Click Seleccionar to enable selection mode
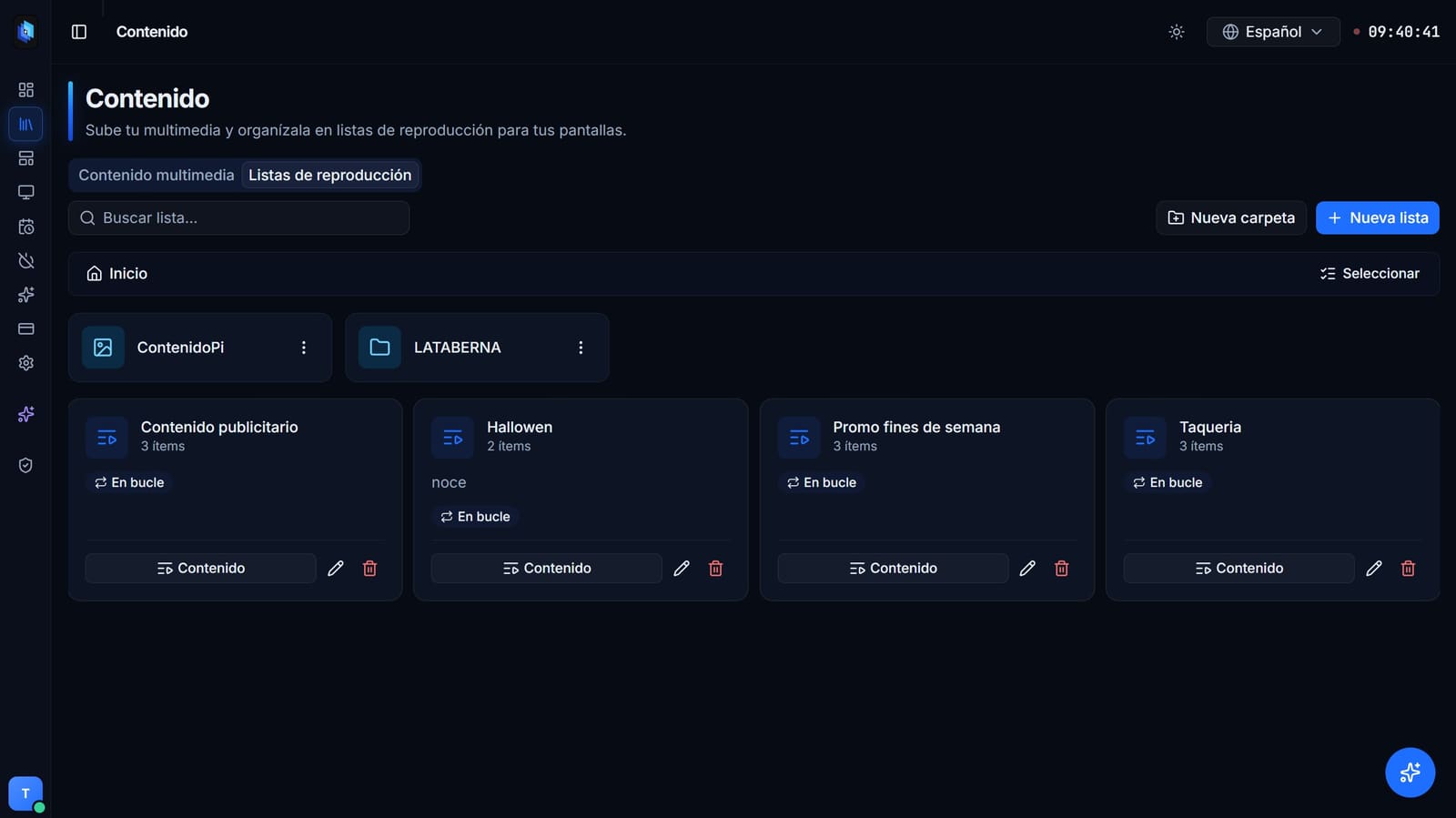The image size is (1456, 818). coord(1370,274)
